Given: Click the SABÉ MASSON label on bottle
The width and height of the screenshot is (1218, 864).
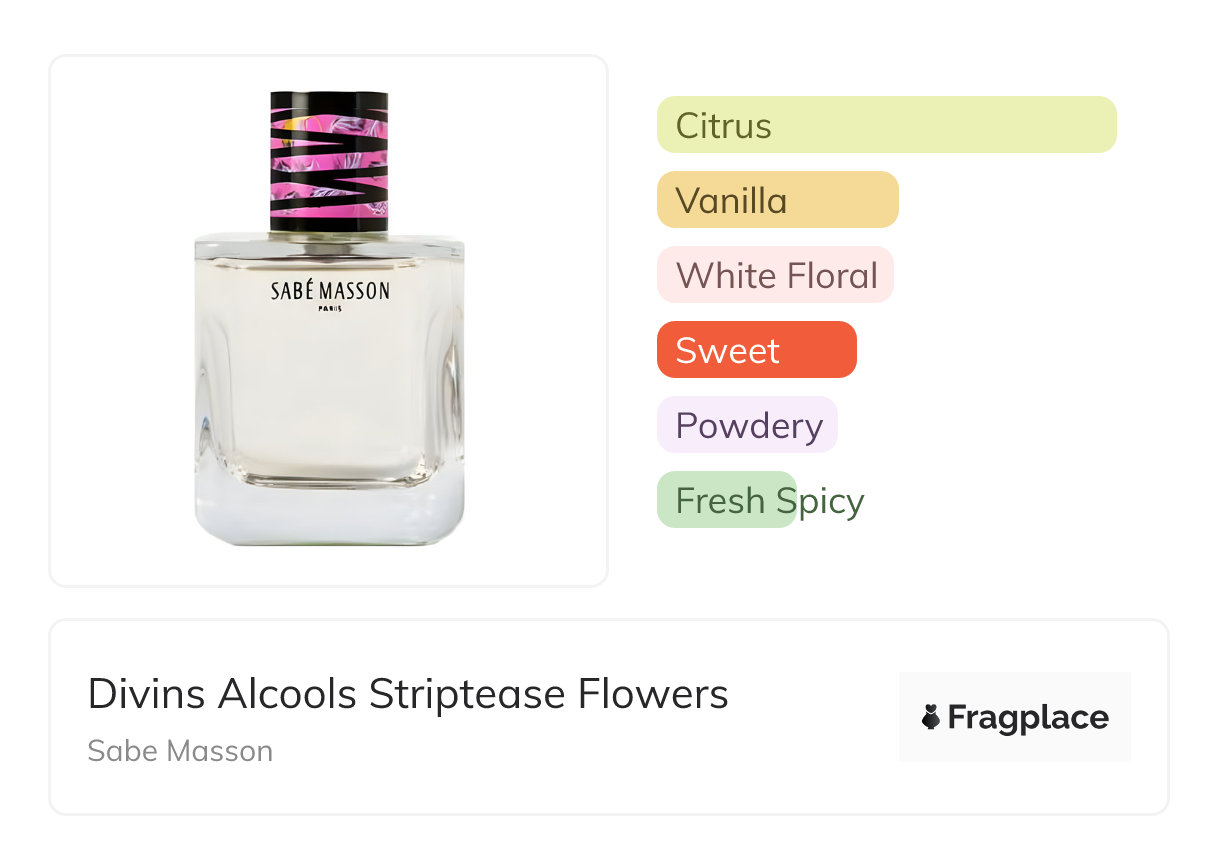Looking at the screenshot, I should pos(330,291).
